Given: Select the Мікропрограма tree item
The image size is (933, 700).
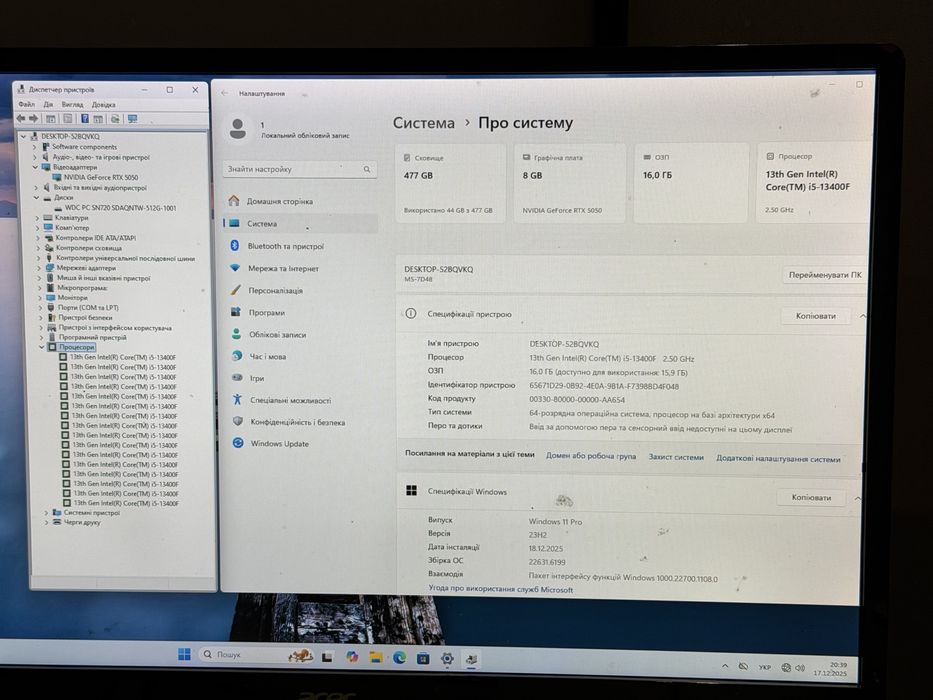Looking at the screenshot, I should click(x=82, y=288).
